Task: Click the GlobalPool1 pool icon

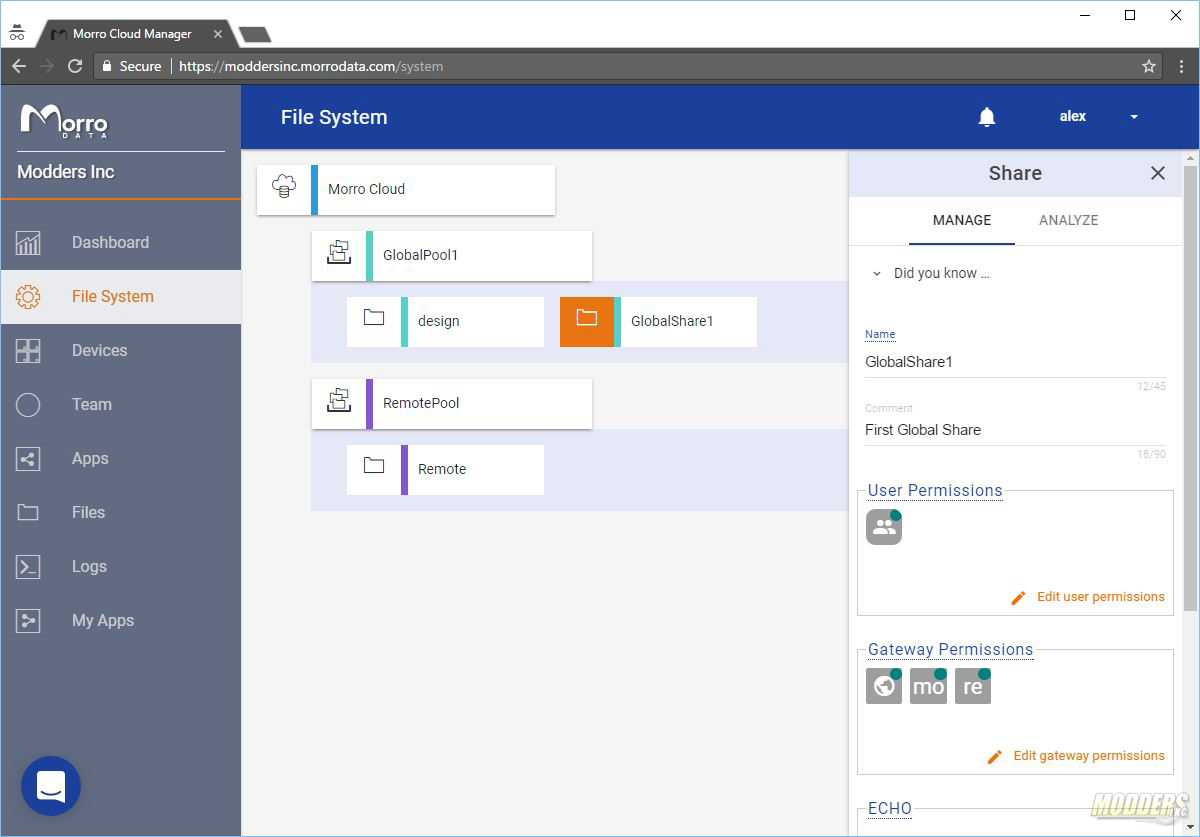Action: (x=339, y=255)
